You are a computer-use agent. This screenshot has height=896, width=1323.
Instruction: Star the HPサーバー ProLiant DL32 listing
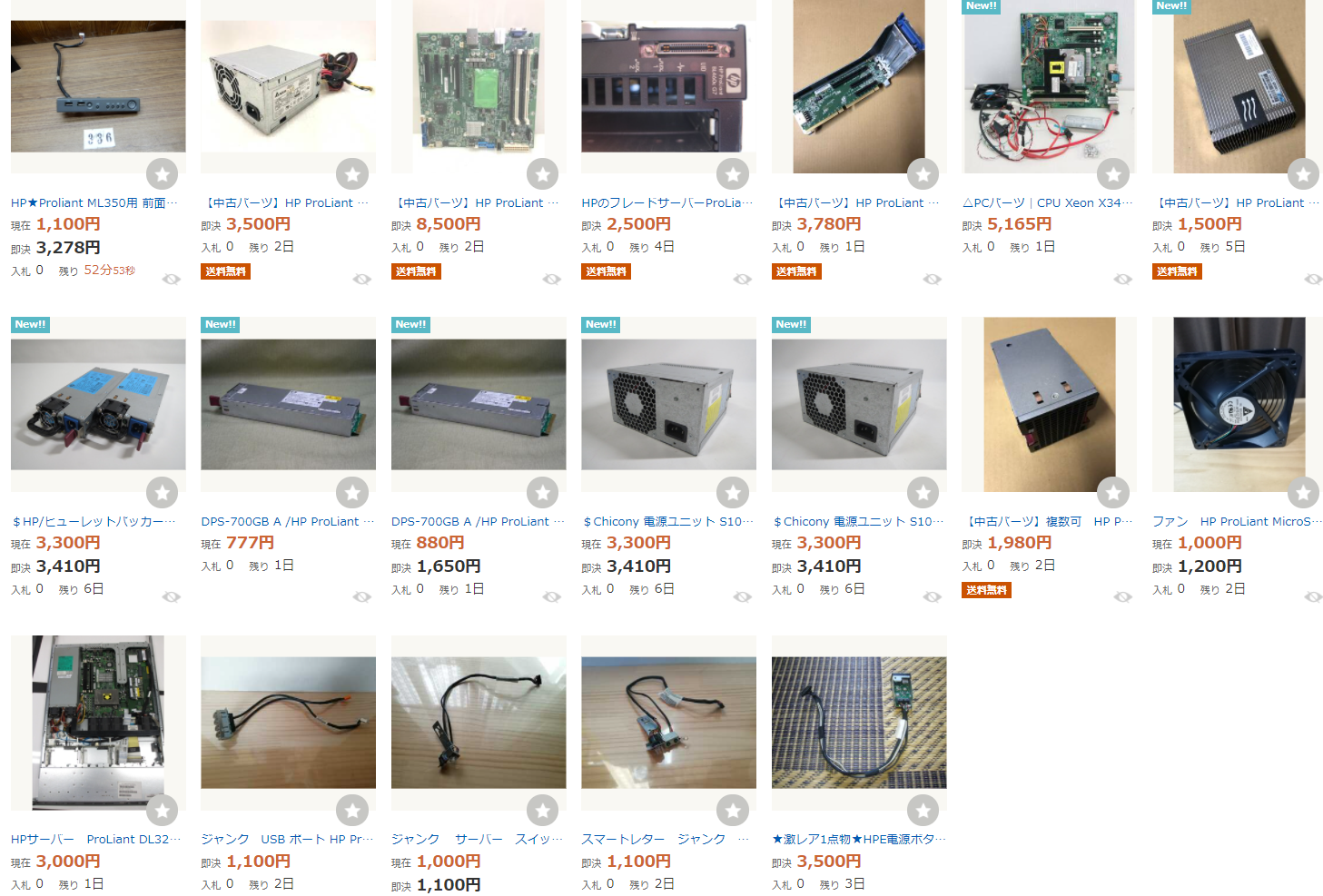pos(163,810)
